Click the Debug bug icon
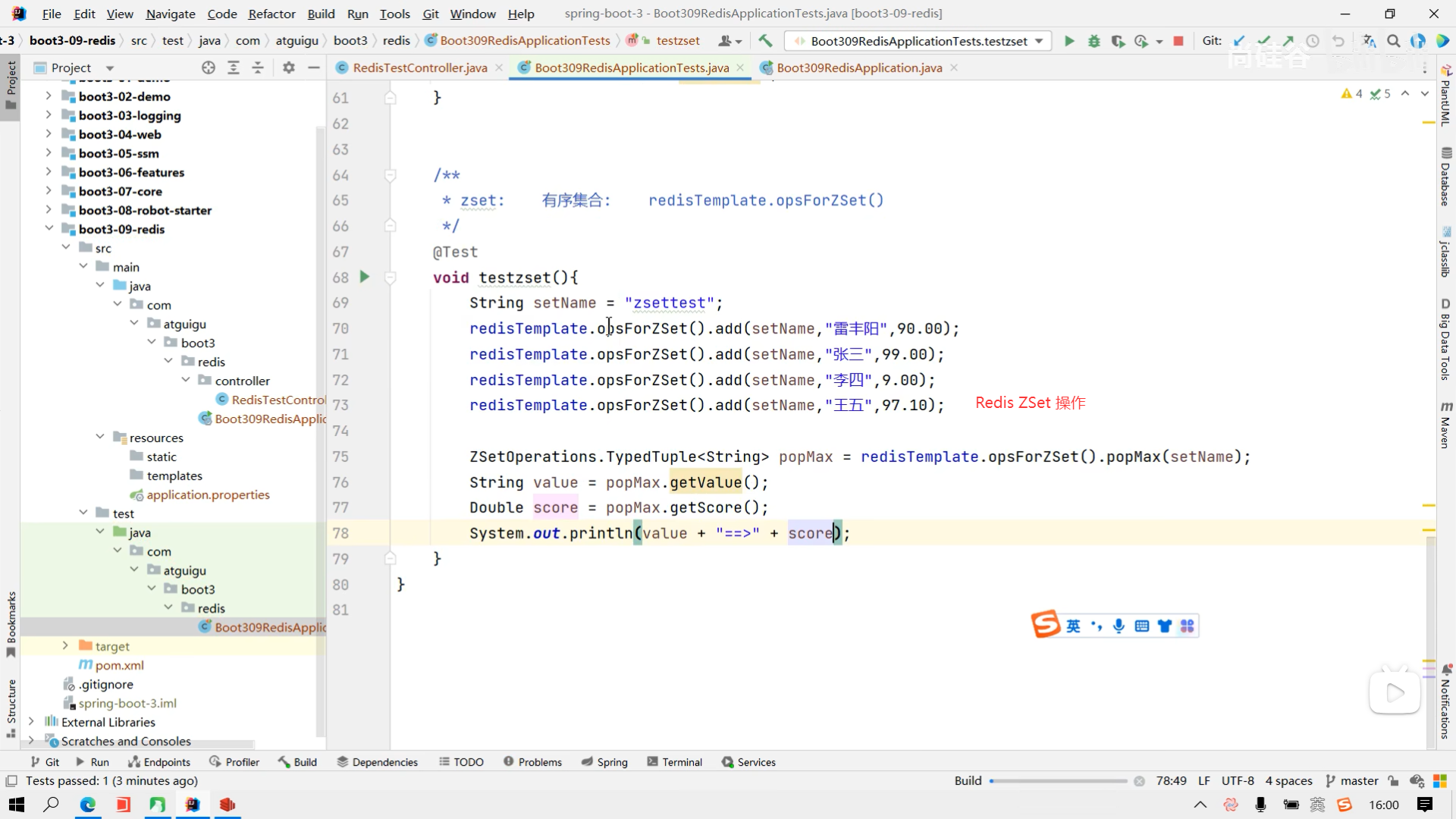 click(1094, 41)
